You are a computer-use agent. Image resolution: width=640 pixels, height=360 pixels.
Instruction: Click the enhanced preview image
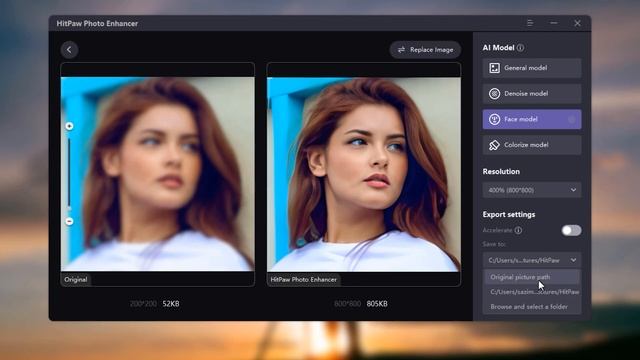coord(364,174)
